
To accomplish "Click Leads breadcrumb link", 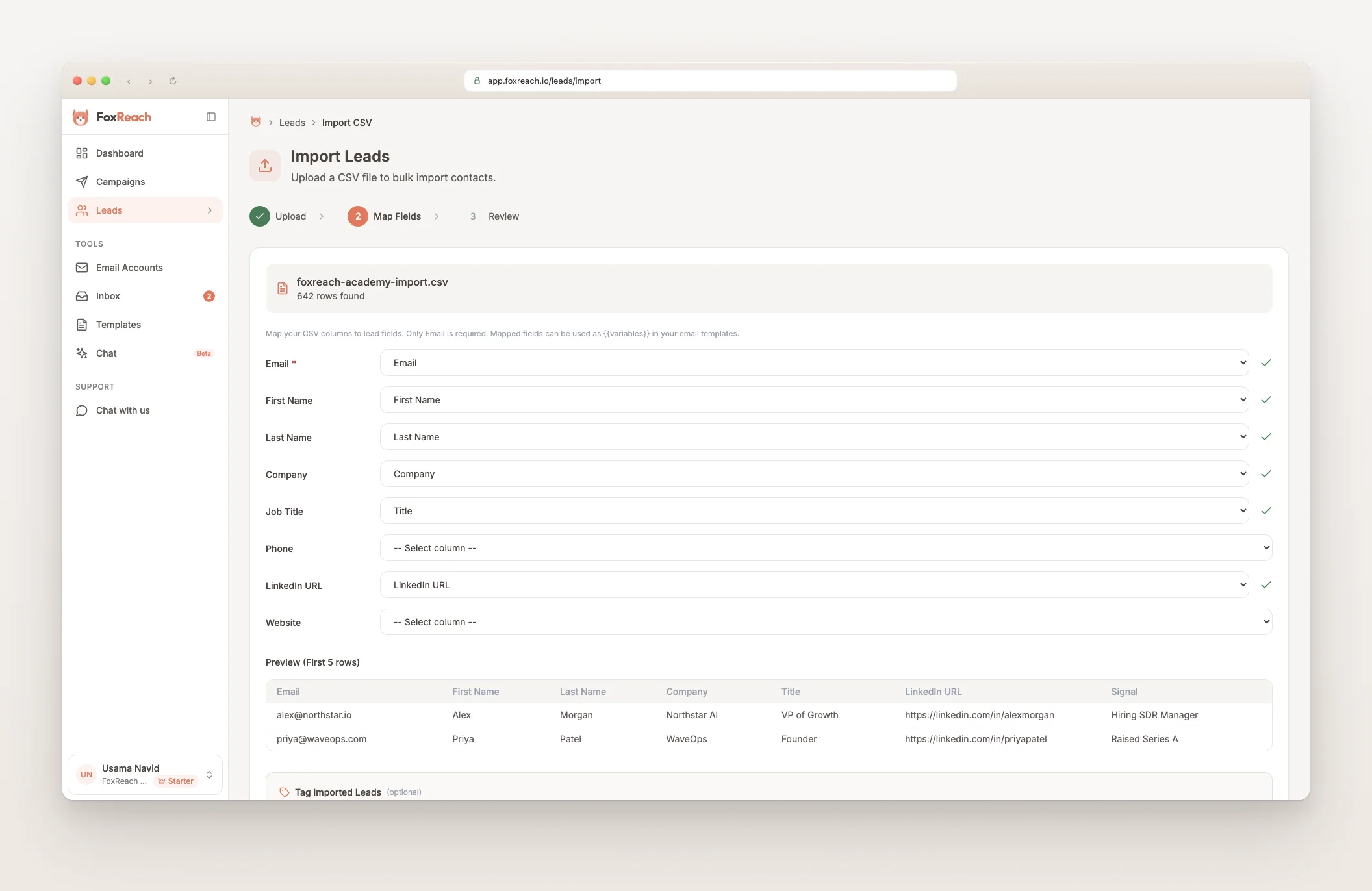I will tap(292, 123).
